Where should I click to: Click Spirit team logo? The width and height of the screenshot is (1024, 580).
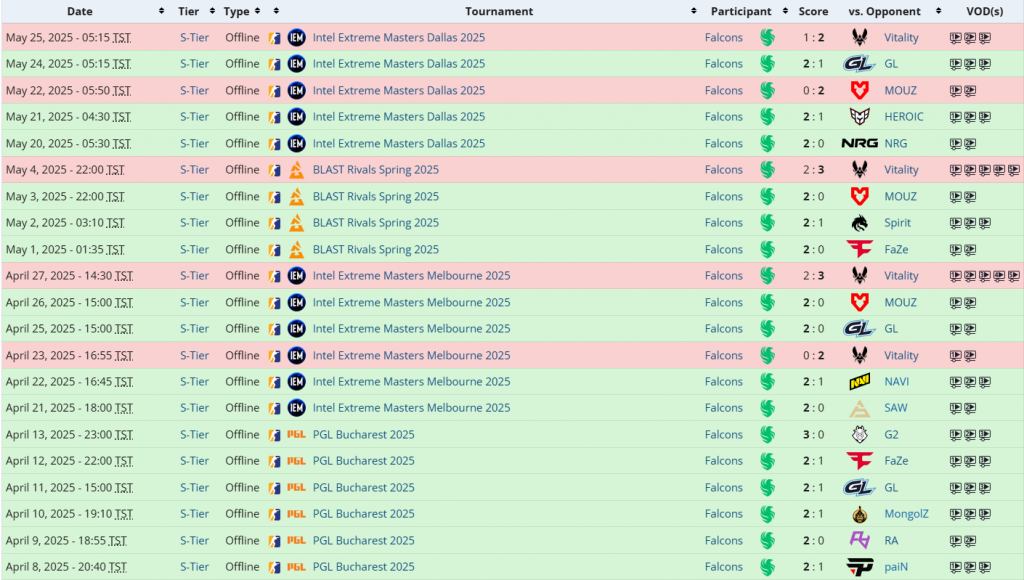(859, 223)
